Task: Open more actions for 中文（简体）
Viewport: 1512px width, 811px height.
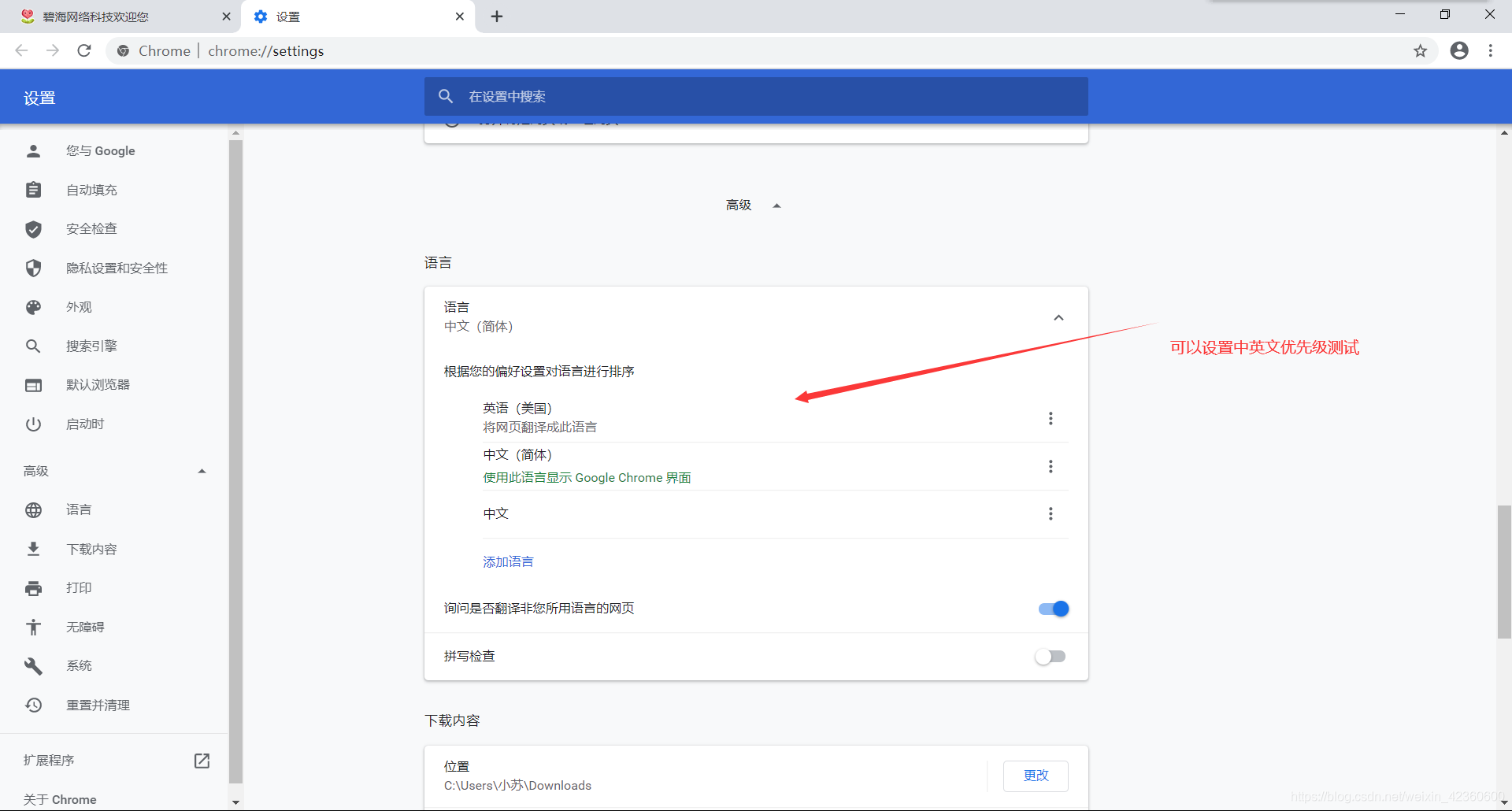Action: 1051,466
